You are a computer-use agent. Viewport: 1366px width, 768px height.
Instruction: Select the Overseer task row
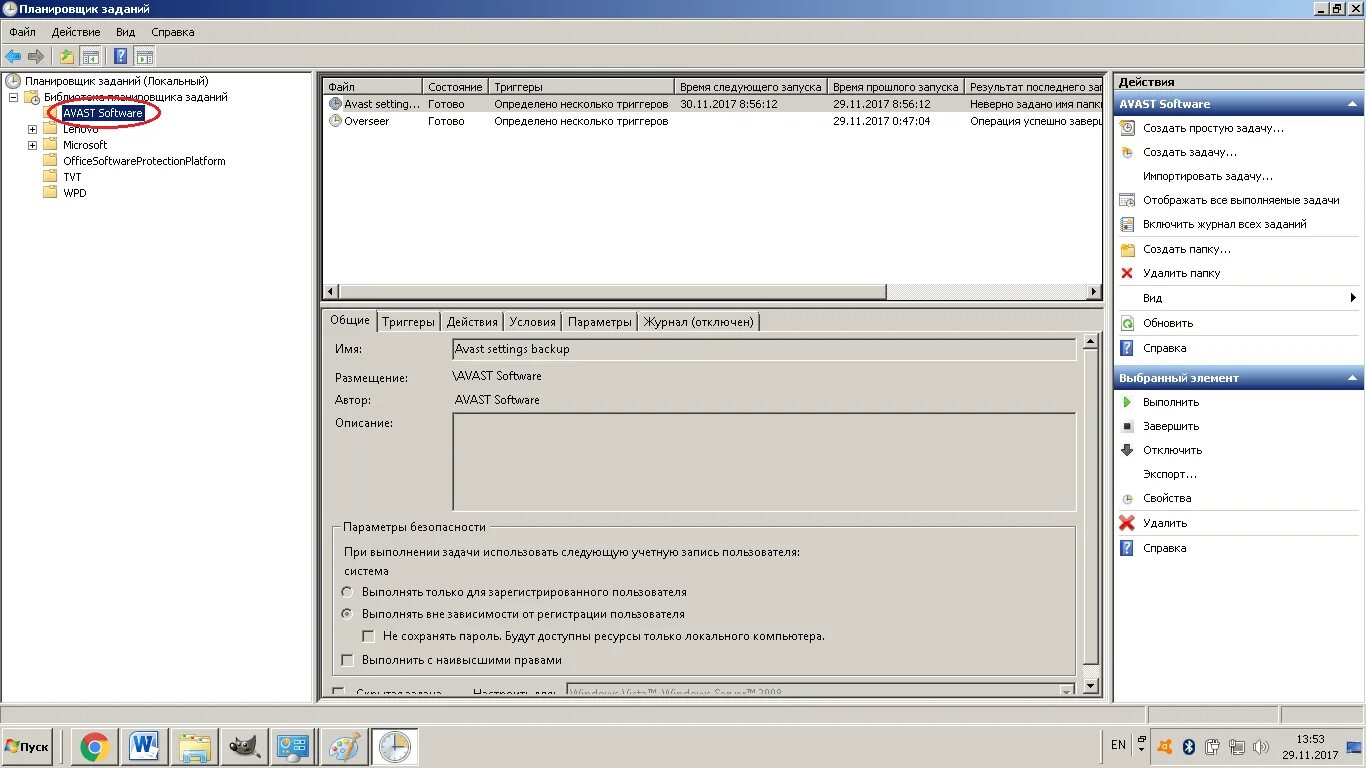pyautogui.click(x=712, y=121)
